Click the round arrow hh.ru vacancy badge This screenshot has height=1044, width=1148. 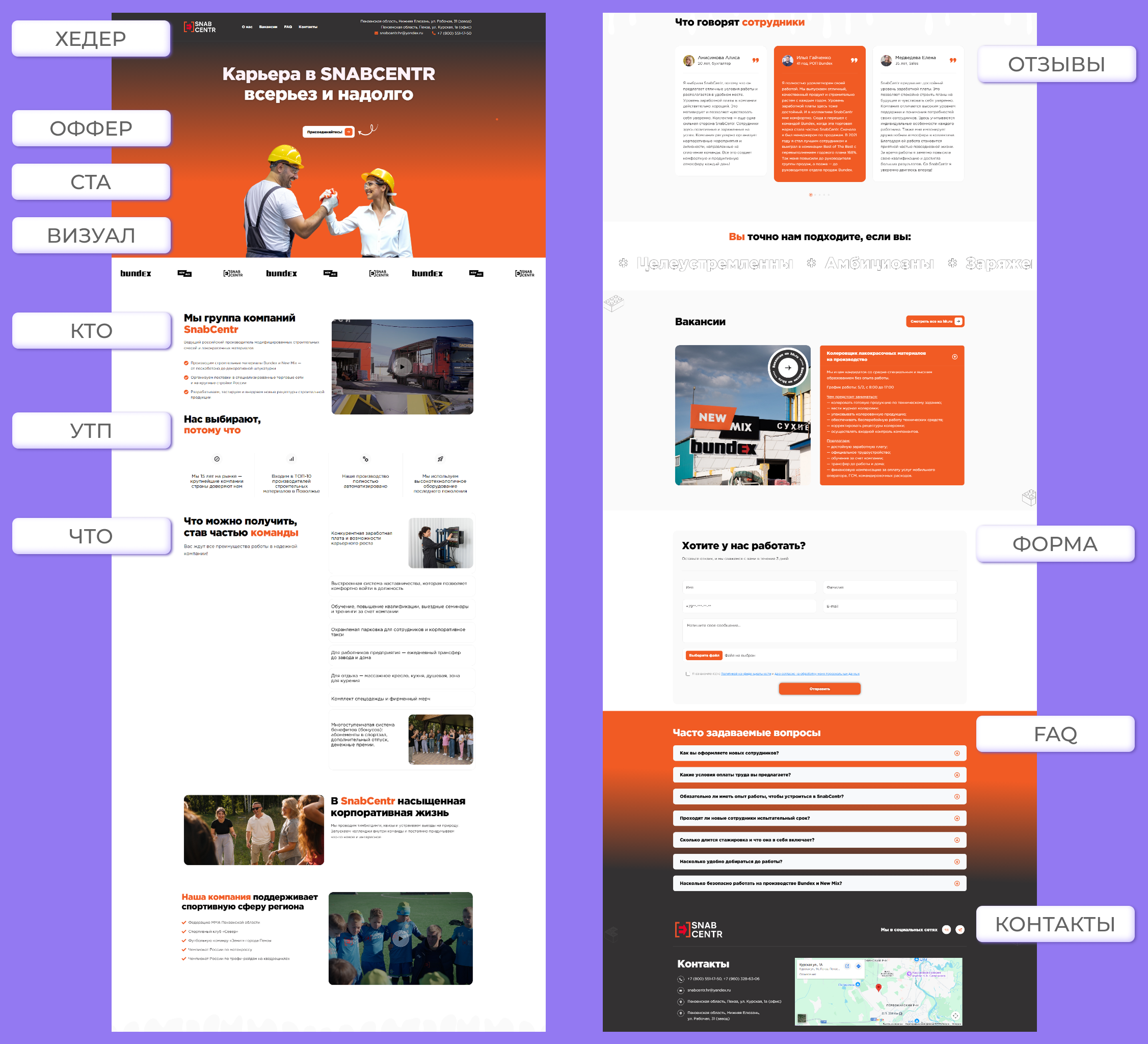click(788, 368)
